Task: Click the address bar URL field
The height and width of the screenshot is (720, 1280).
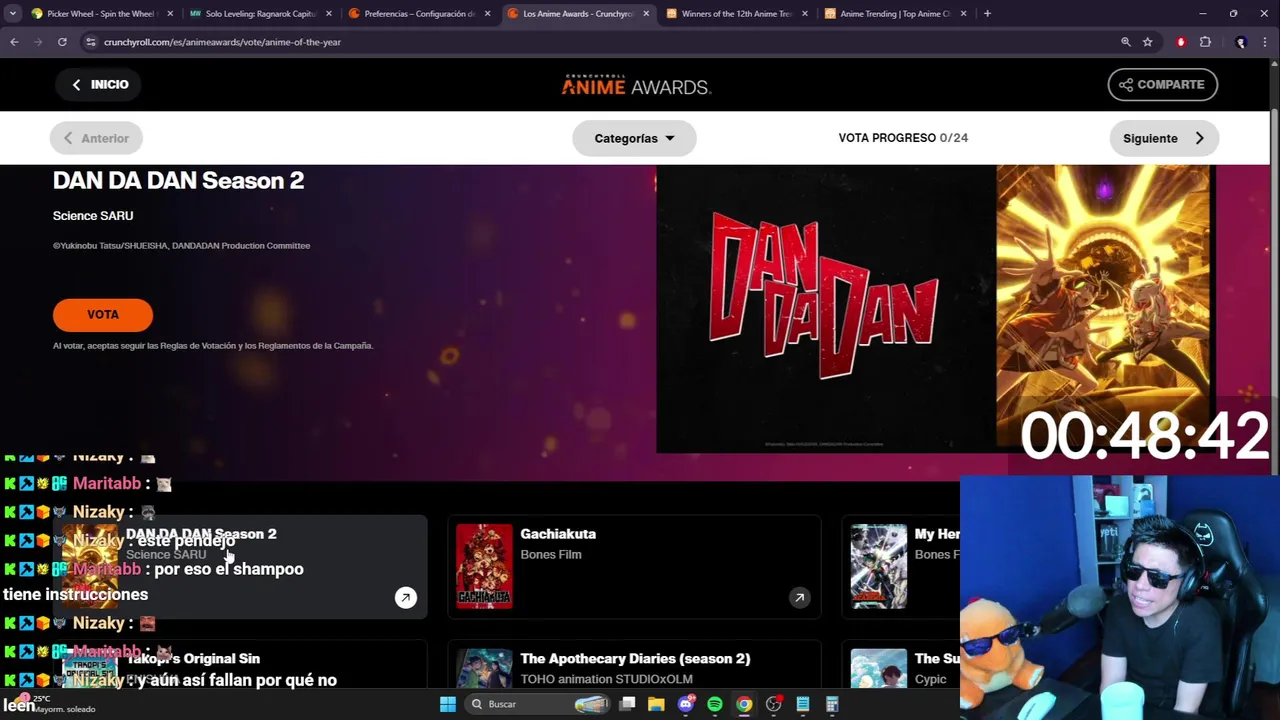Action: 600,42
